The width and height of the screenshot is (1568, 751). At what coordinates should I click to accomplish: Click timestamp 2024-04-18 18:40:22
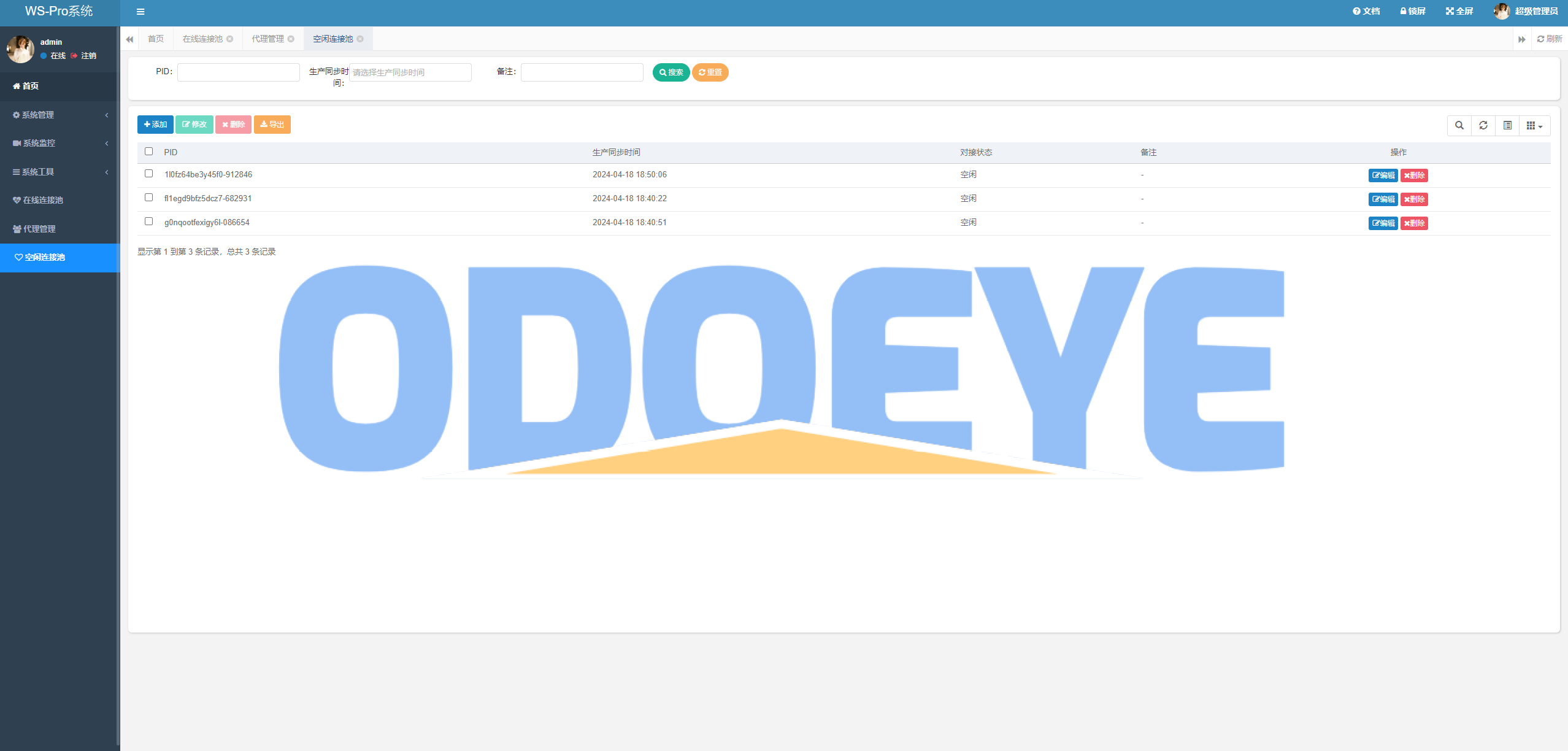[629, 199]
